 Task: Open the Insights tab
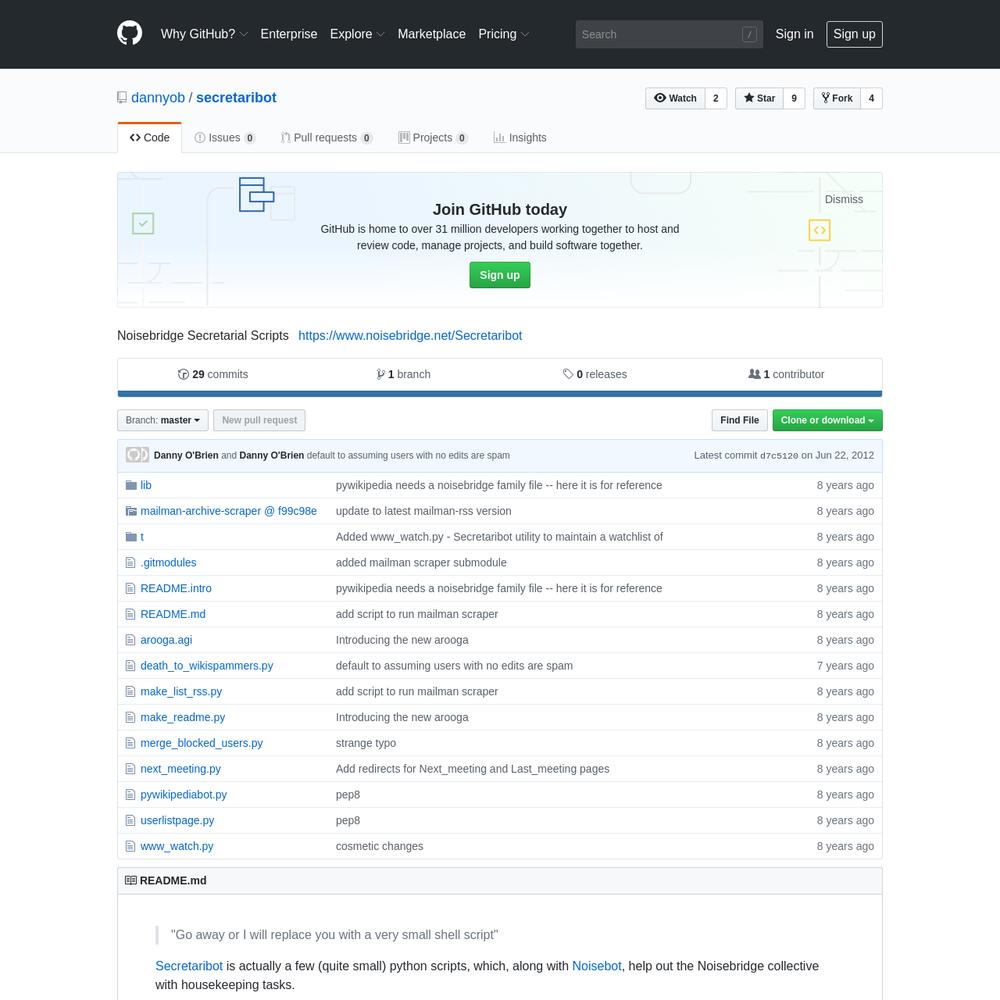point(520,138)
